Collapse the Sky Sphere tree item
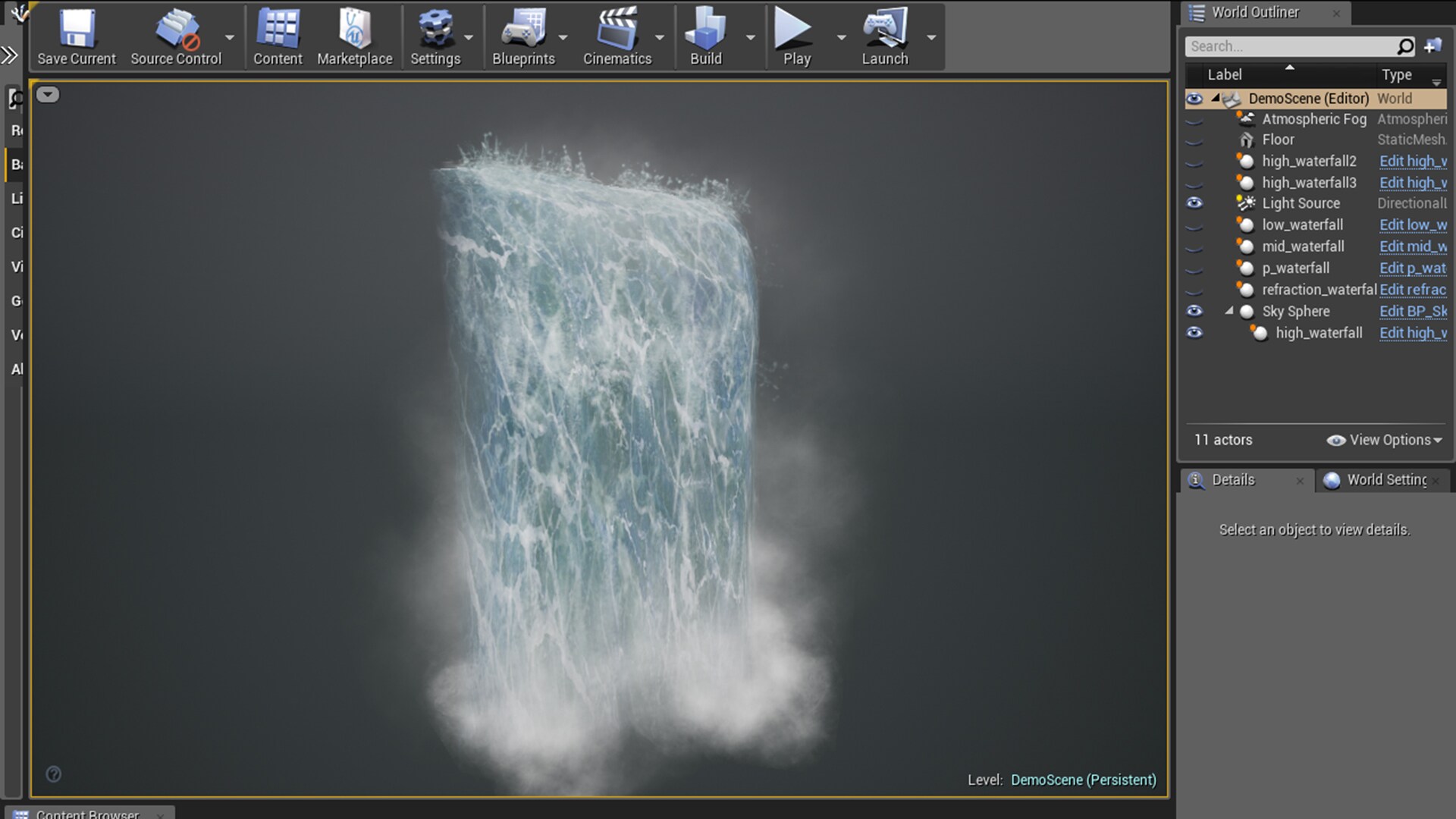Screen dimensions: 1456x819 (1230, 311)
